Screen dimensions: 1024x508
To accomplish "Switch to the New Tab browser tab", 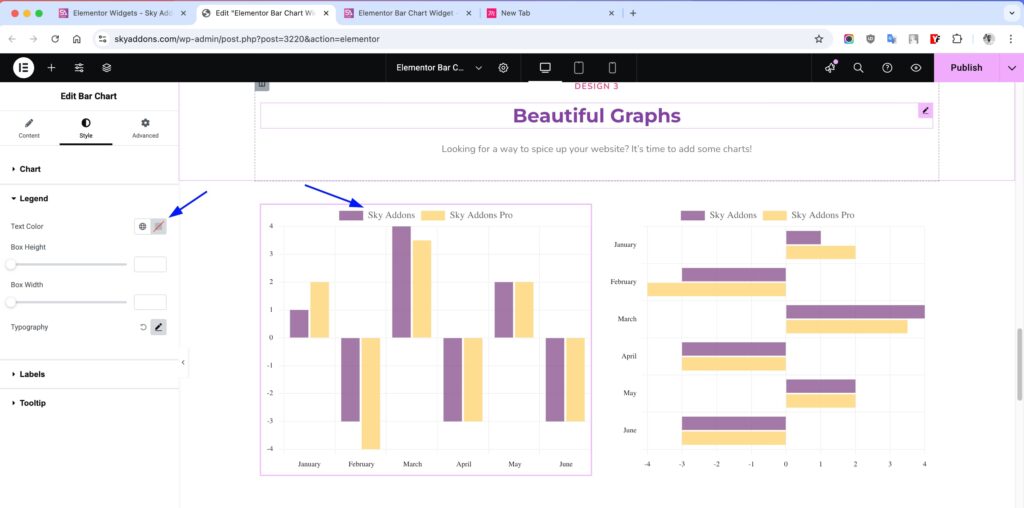I will (550, 13).
